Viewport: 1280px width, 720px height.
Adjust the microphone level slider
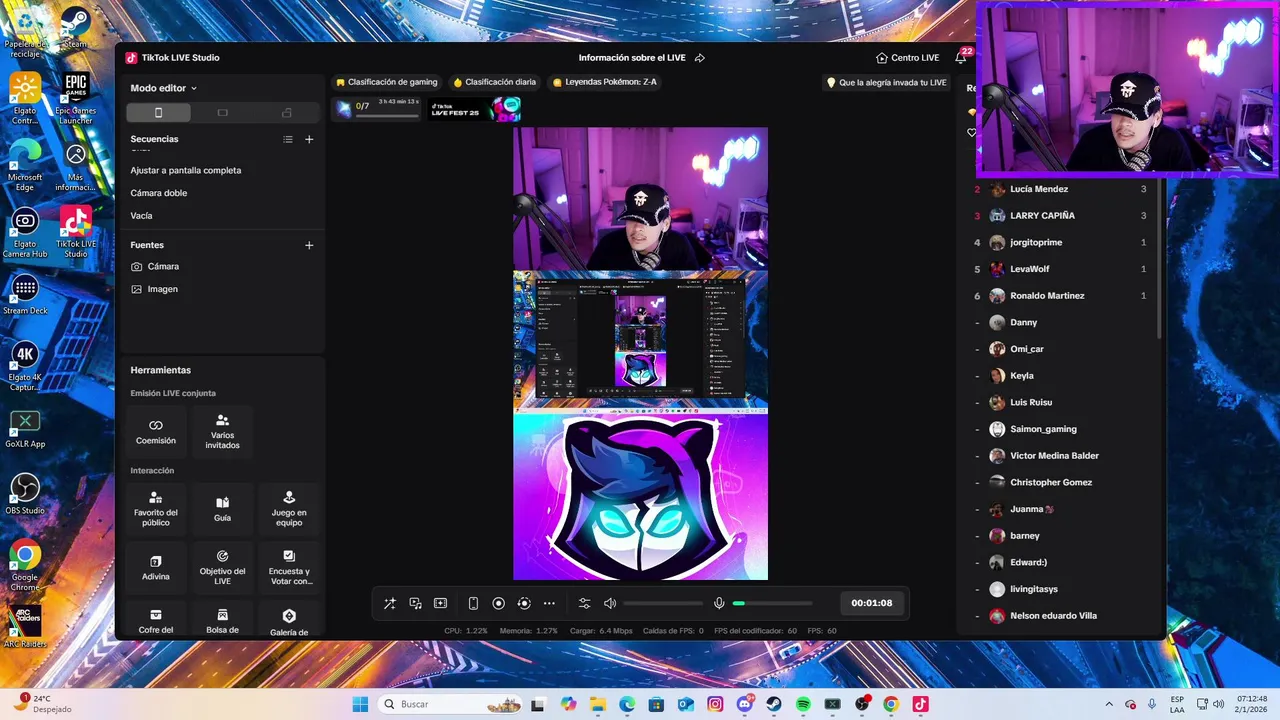(772, 603)
